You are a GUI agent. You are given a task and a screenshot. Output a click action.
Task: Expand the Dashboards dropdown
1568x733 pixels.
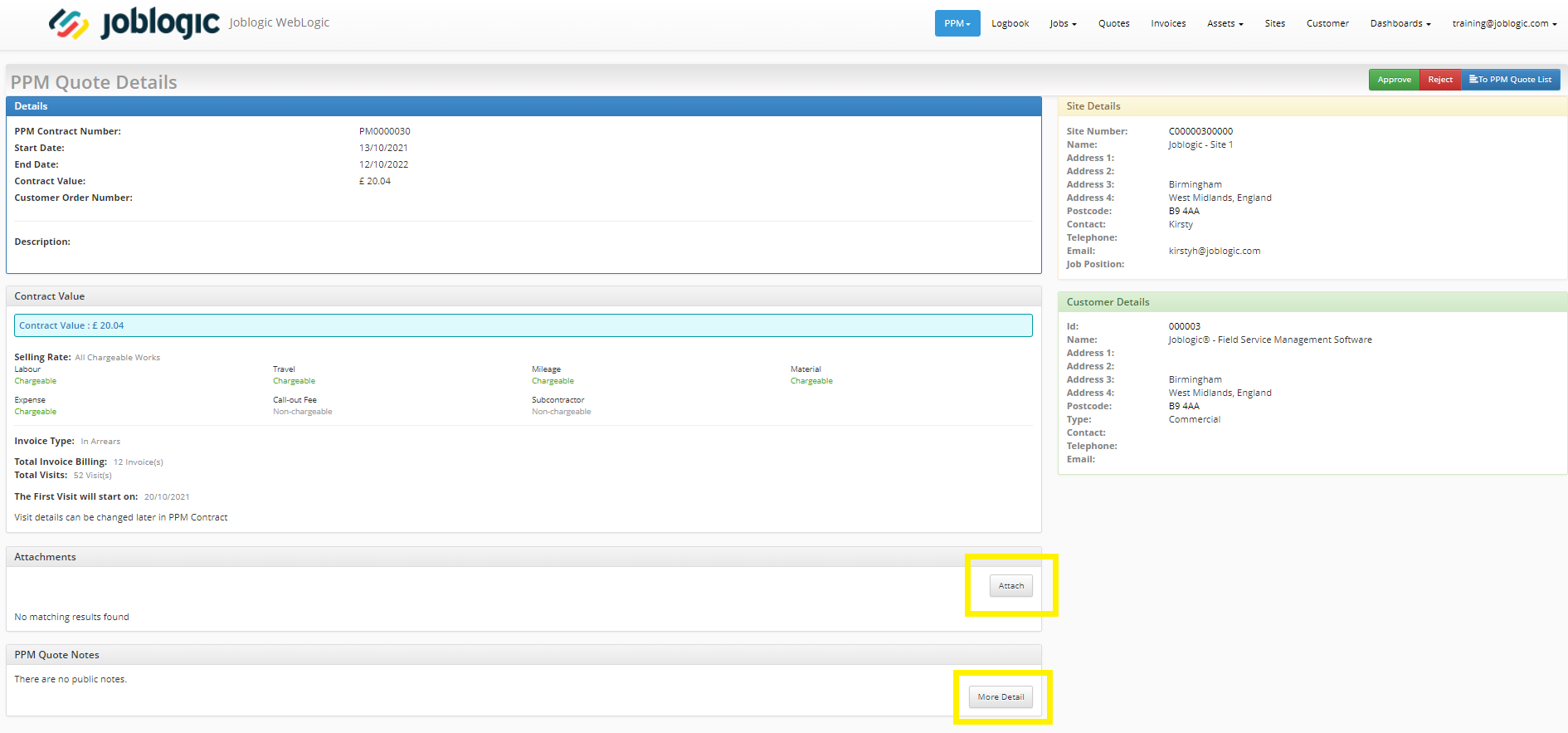1400,23
